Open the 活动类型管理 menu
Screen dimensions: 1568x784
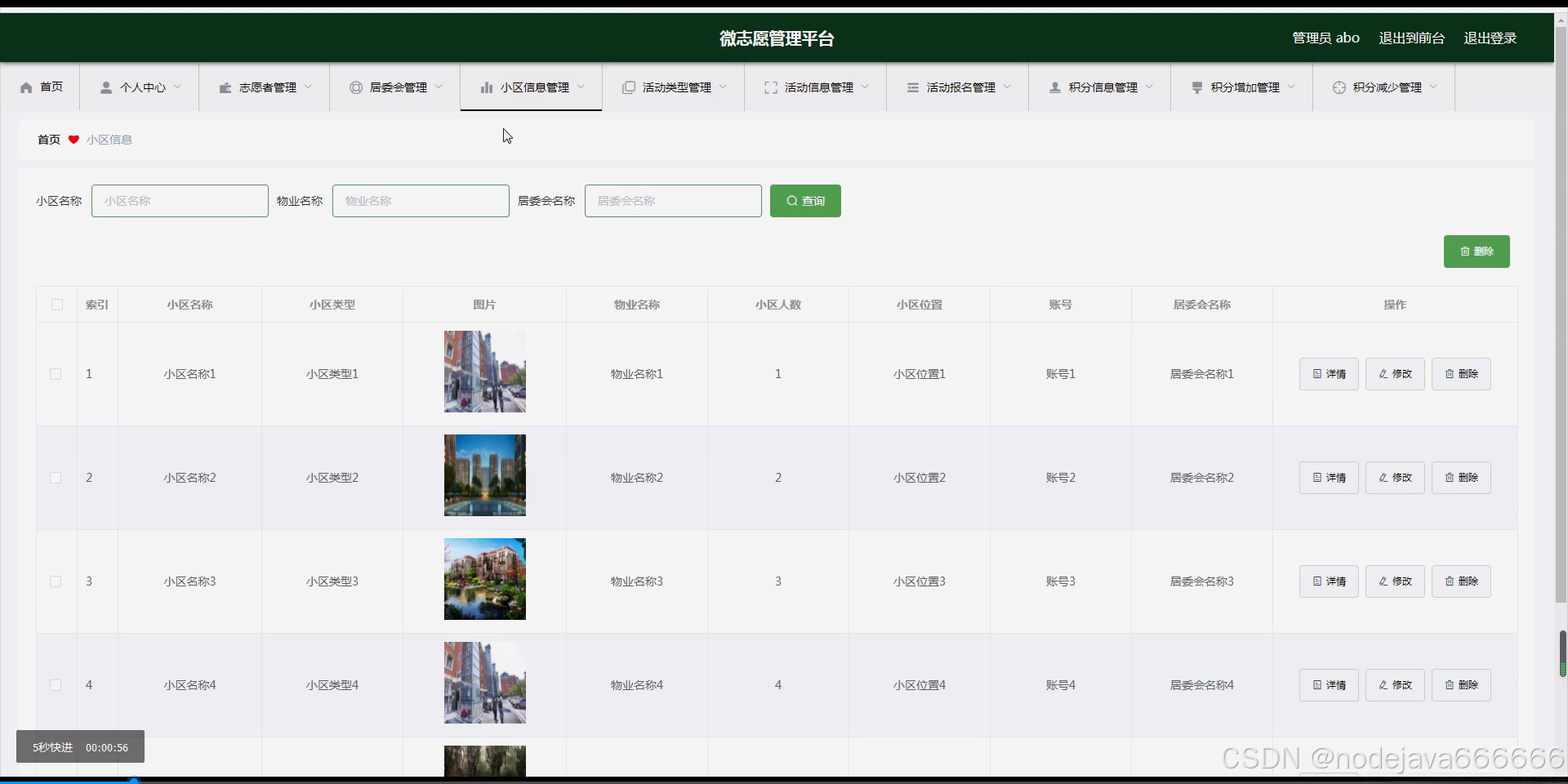point(674,87)
